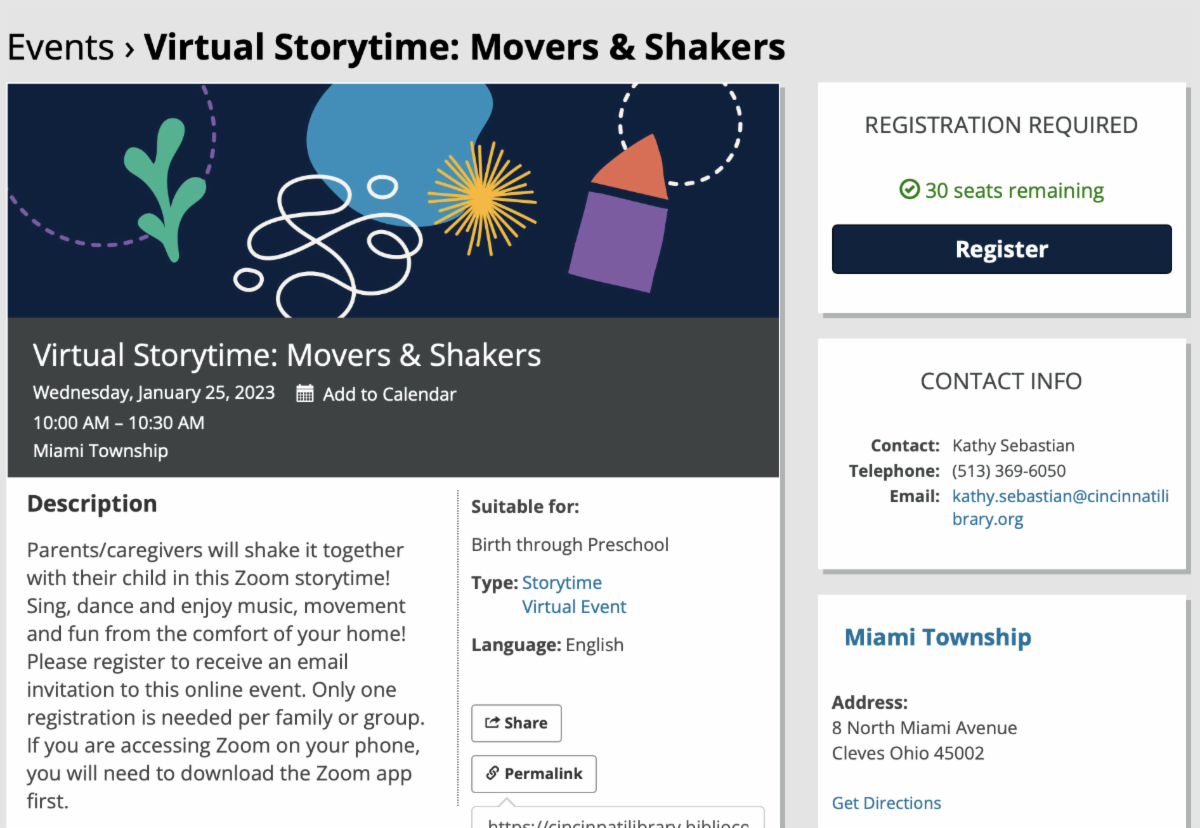1200x828 pixels.
Task: Open the Storytime type link
Action: (x=562, y=583)
